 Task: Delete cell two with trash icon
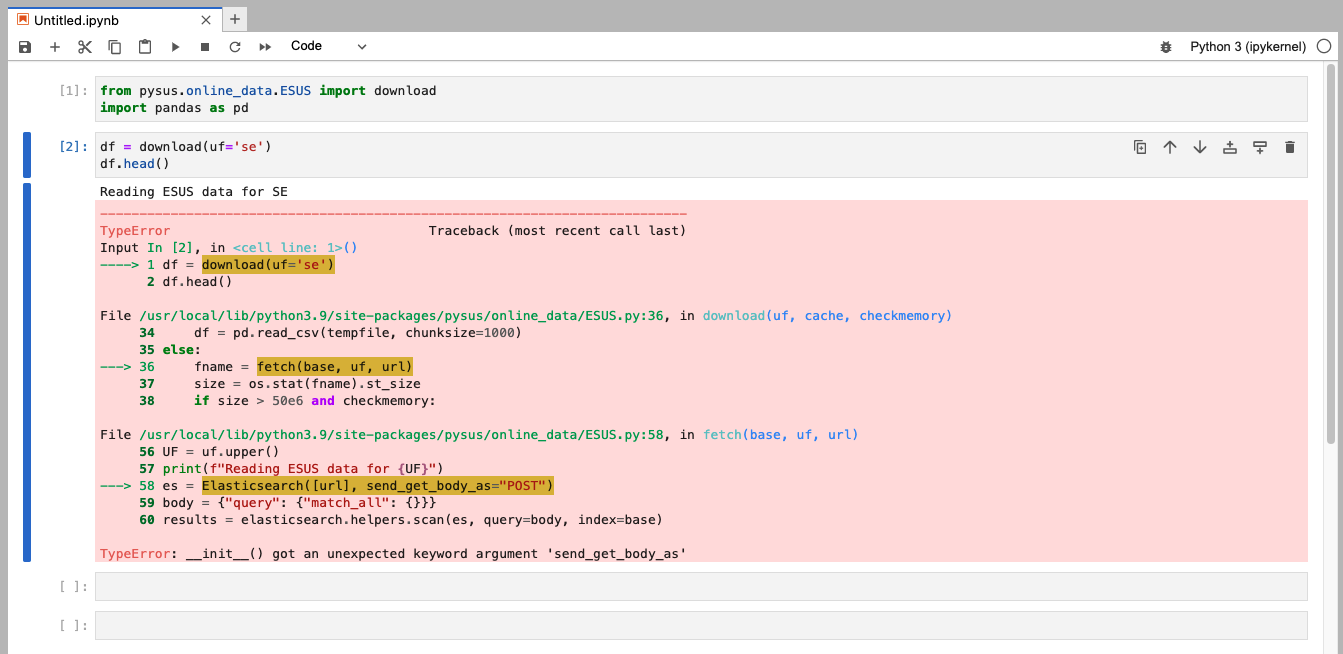point(1289,146)
